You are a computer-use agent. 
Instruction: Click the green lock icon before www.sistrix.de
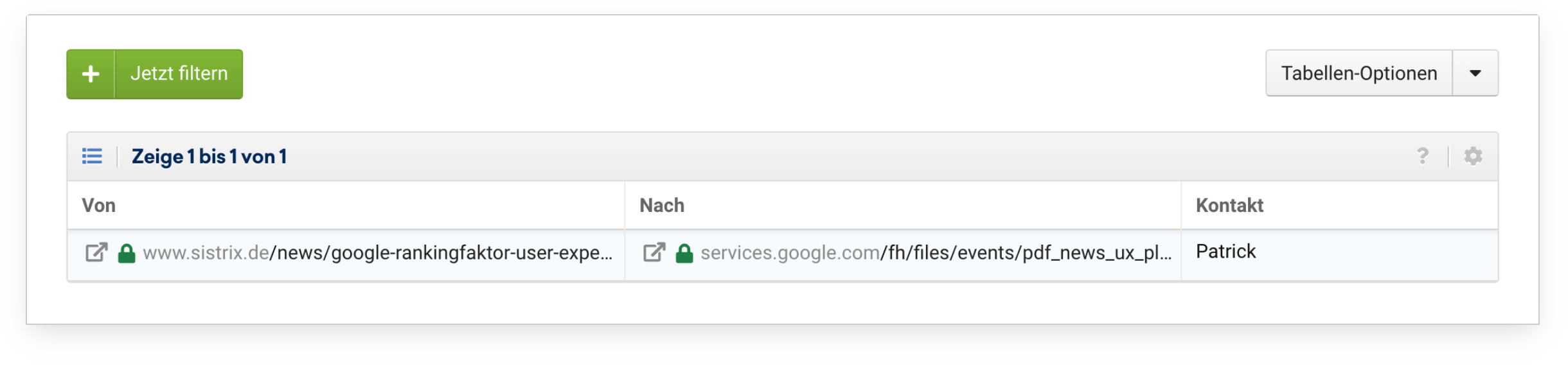coord(127,253)
